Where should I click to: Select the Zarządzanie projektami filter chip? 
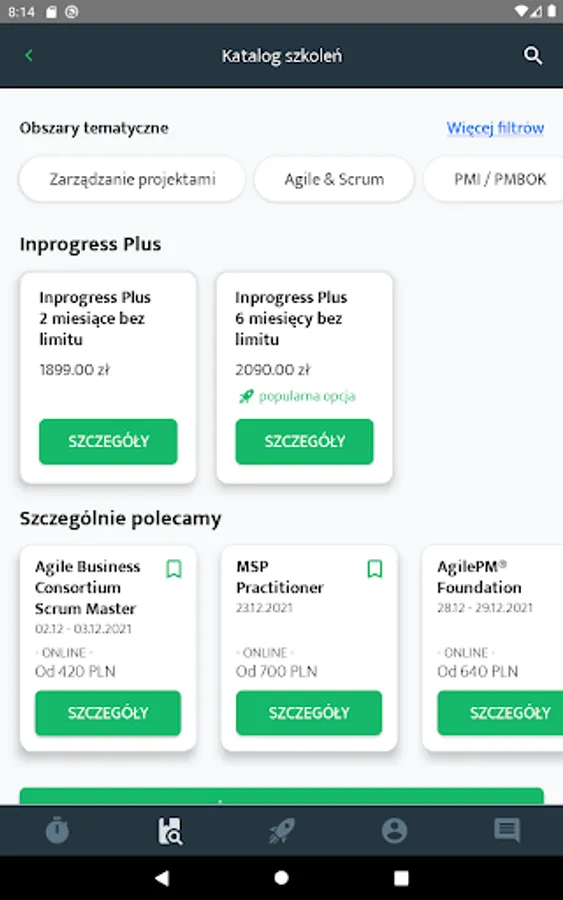click(x=132, y=179)
